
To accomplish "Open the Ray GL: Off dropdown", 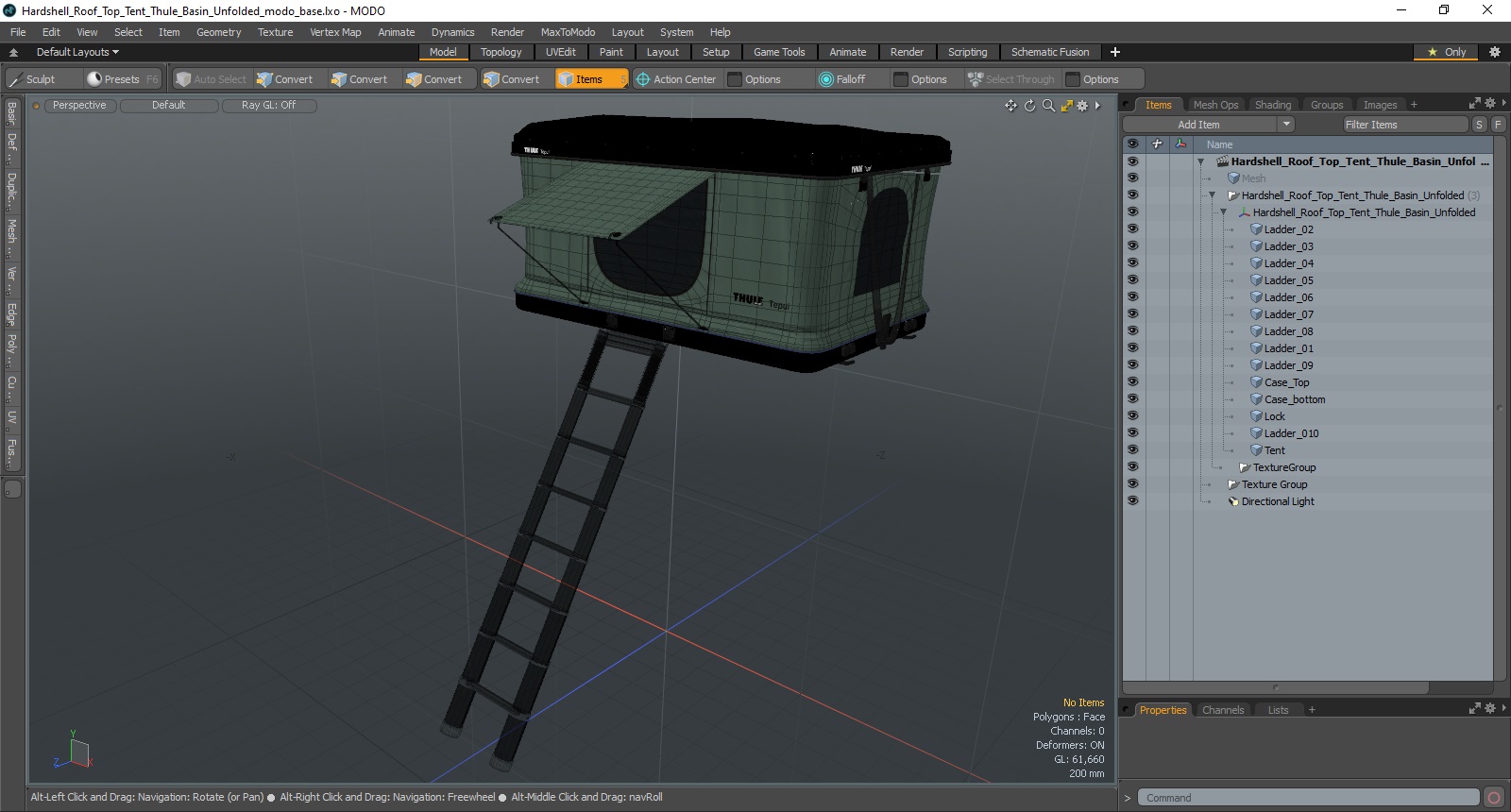I will coord(269,106).
